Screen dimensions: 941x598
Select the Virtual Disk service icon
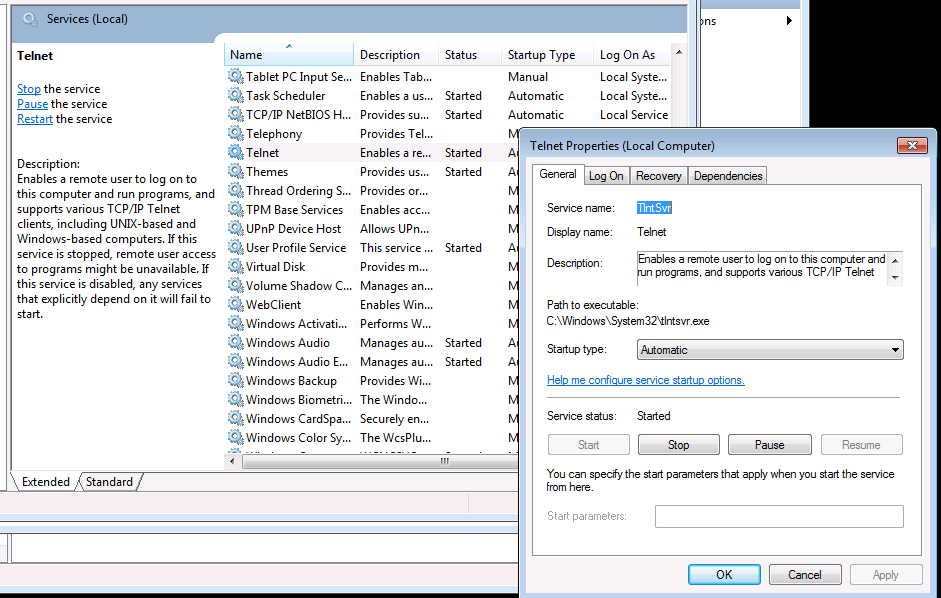click(235, 267)
